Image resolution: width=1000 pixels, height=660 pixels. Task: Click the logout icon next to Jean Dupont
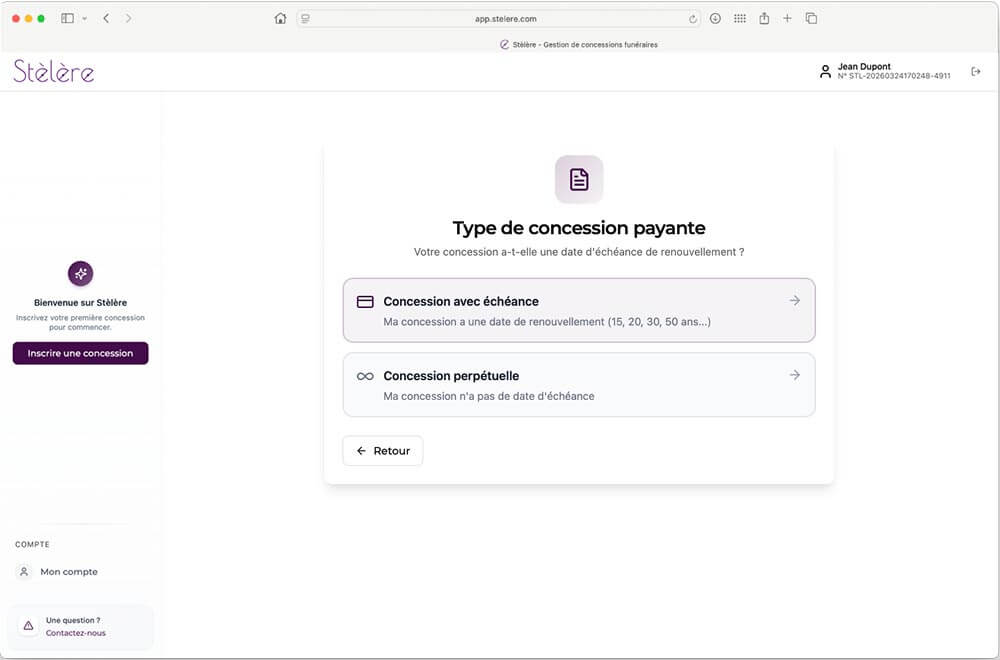point(975,71)
